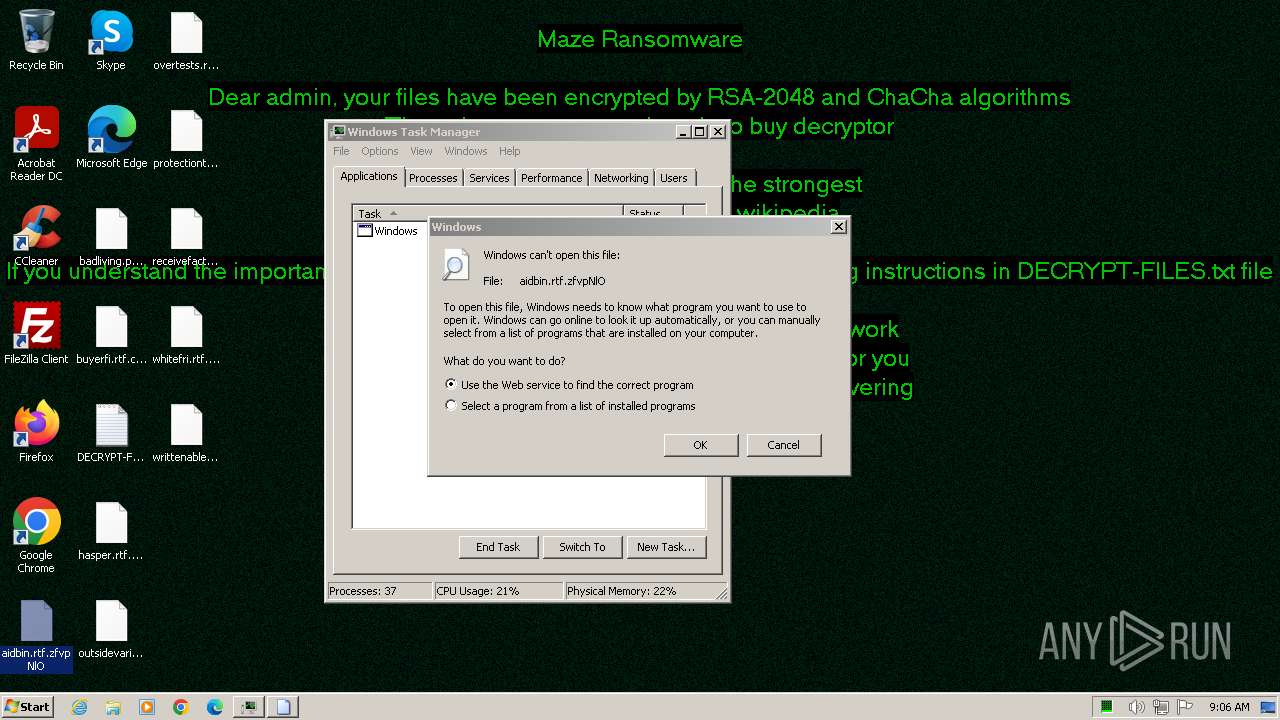Open Firefox desktop shortcut
Image resolution: width=1280 pixels, height=720 pixels.
[x=36, y=432]
